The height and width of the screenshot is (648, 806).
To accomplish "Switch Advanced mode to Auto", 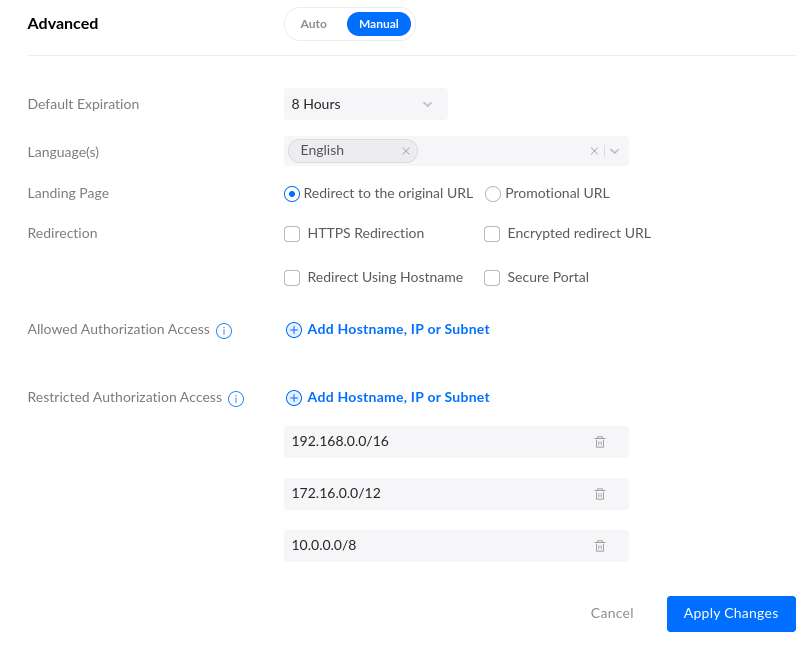I will coord(314,24).
